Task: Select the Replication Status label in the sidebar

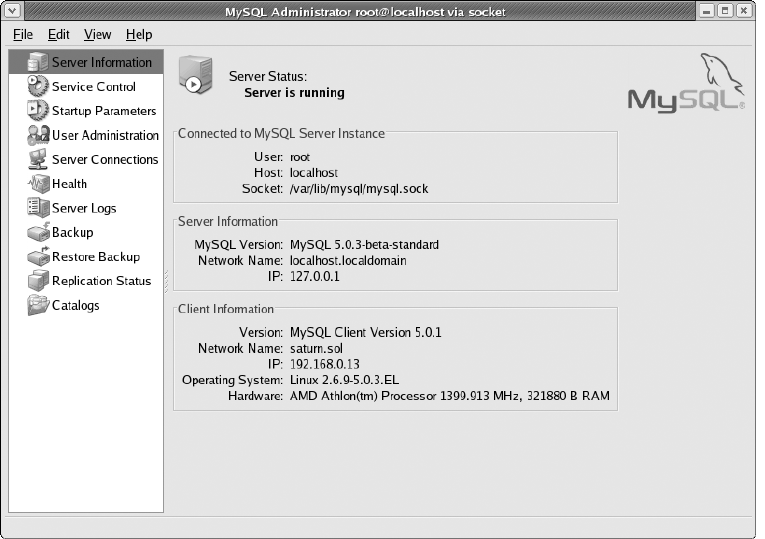Action: point(101,281)
